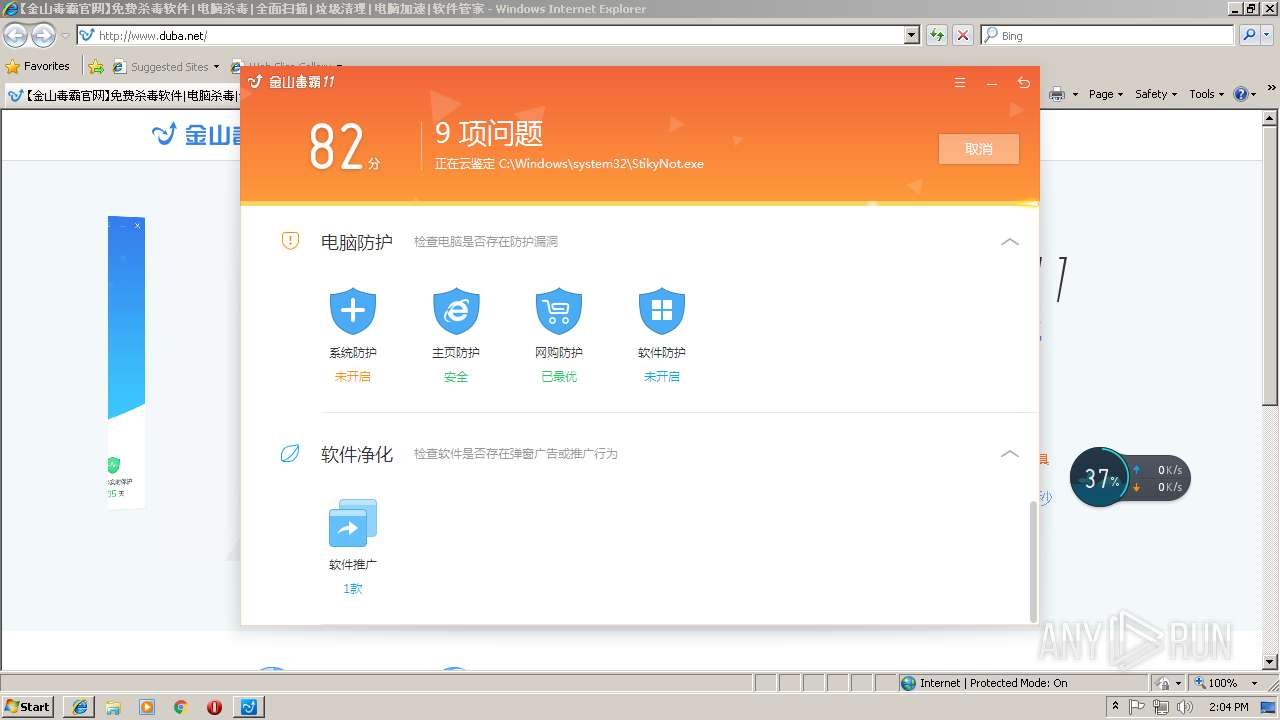
Task: Click the IE Stop loading button
Action: [963, 35]
